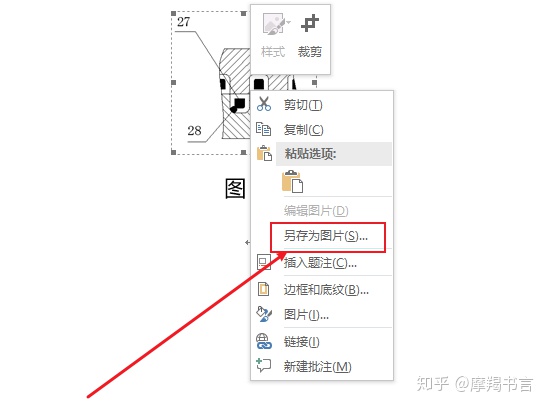Click the Insert Caption icon
The width and height of the screenshot is (548, 407).
click(x=264, y=262)
